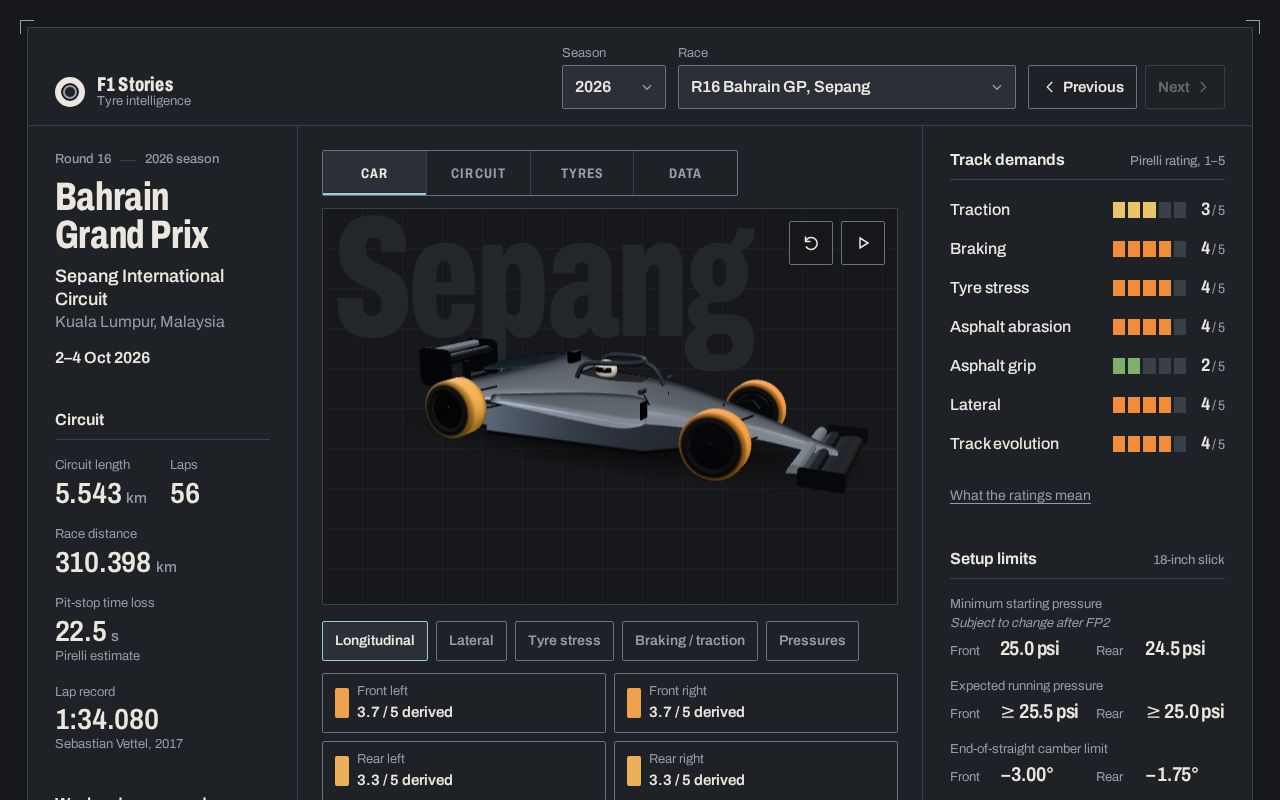Click the Tyre stress row label
The image size is (1280, 800).
point(989,288)
